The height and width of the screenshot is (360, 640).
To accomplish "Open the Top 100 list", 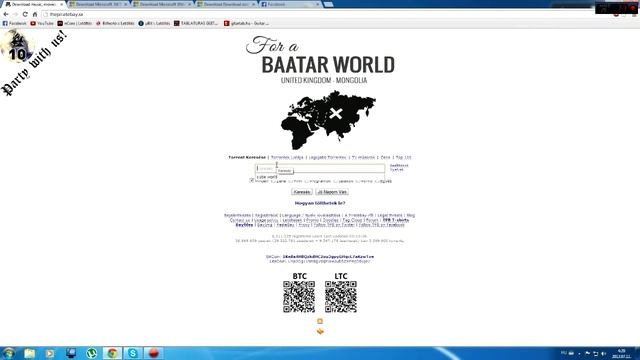I will [x=404, y=158].
